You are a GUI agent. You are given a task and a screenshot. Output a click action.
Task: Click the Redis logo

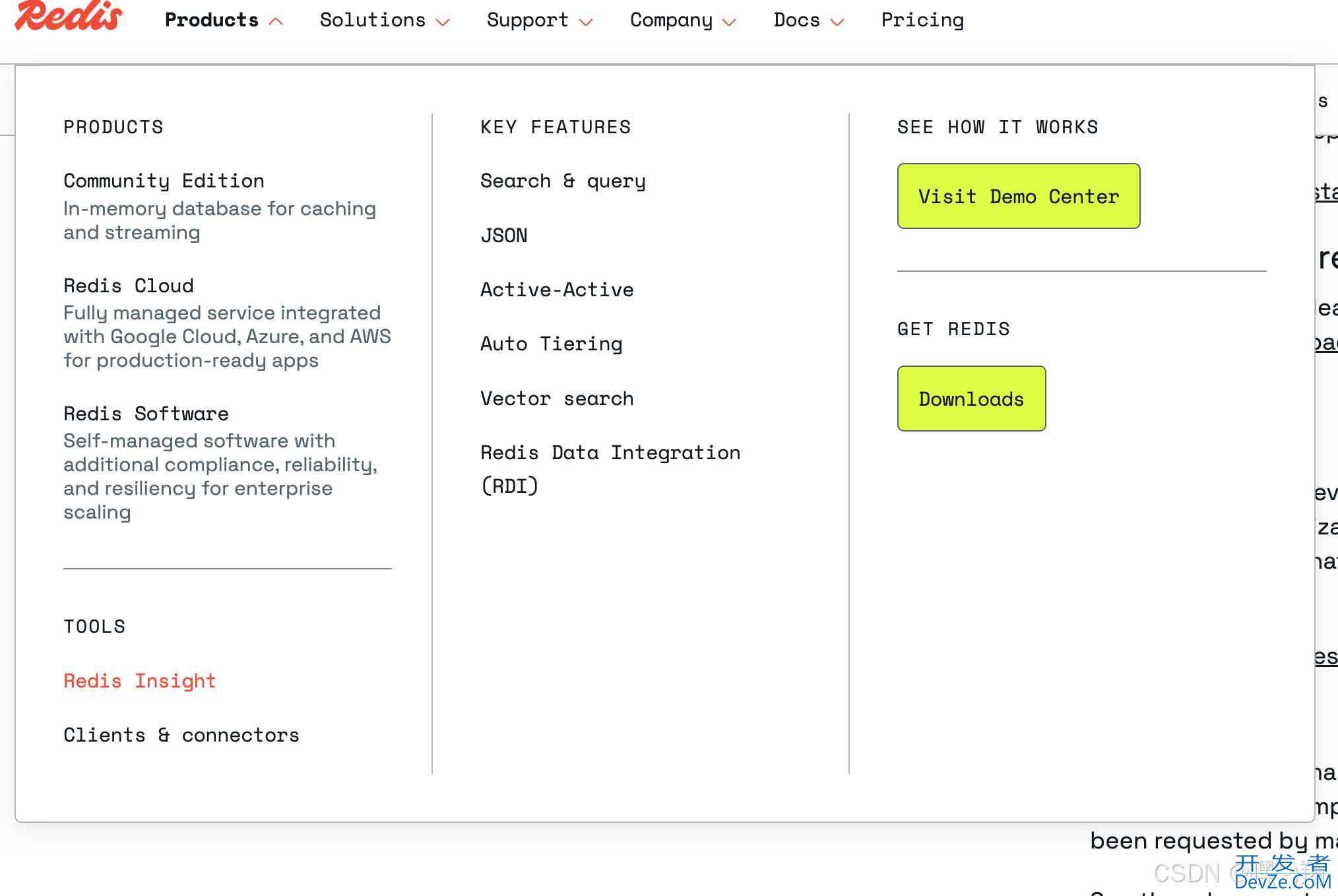[69, 16]
